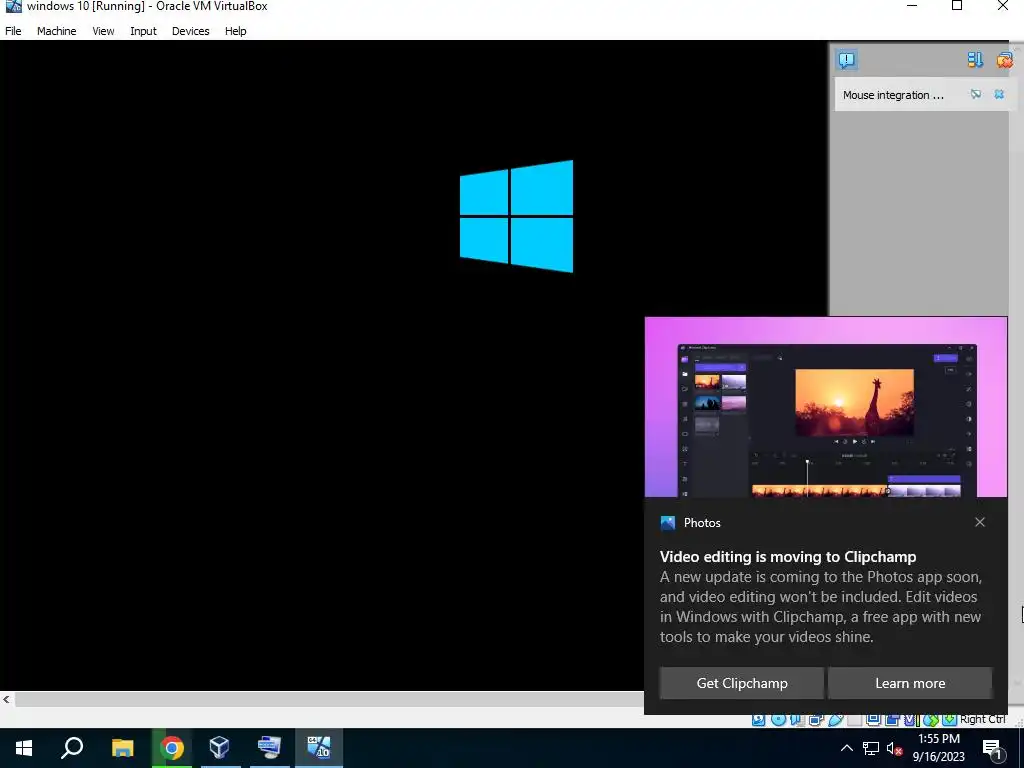Click the Video editing is moving to Clipchamp headline
The width and height of the screenshot is (1024, 768).
[x=788, y=556]
